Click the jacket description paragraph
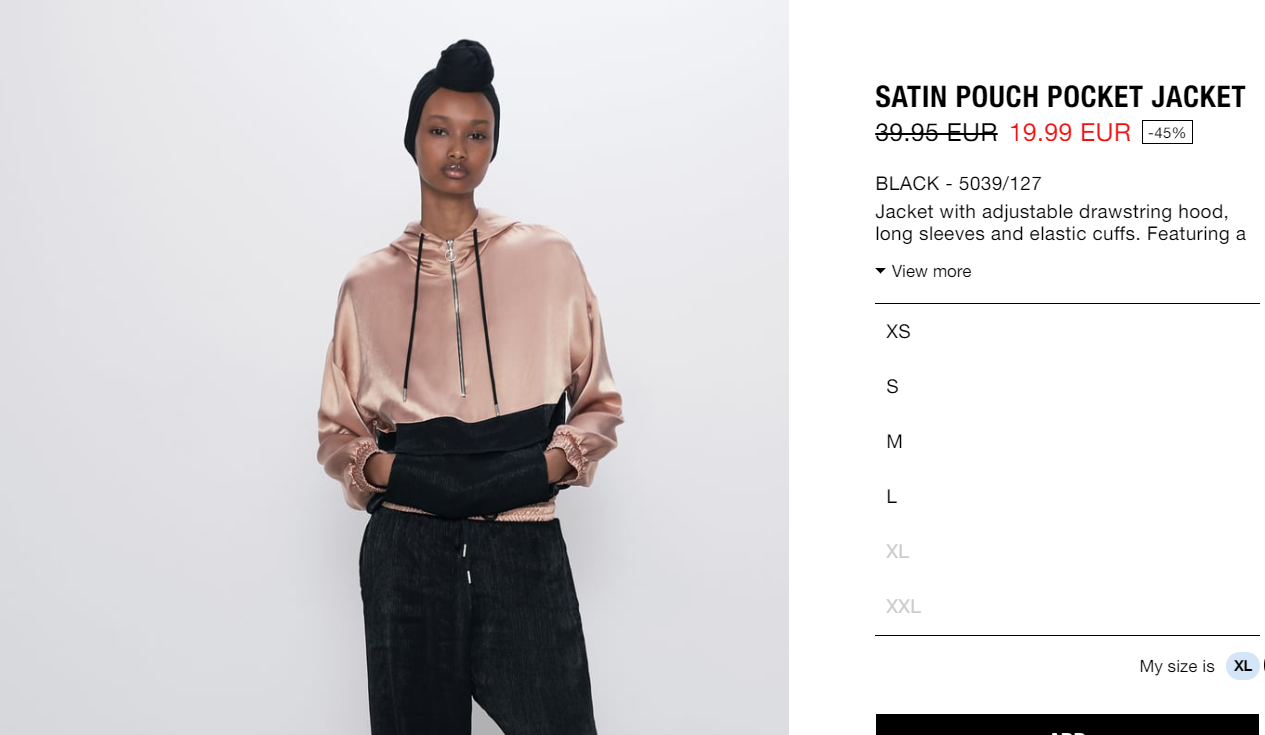The width and height of the screenshot is (1265, 735). [x=1061, y=223]
